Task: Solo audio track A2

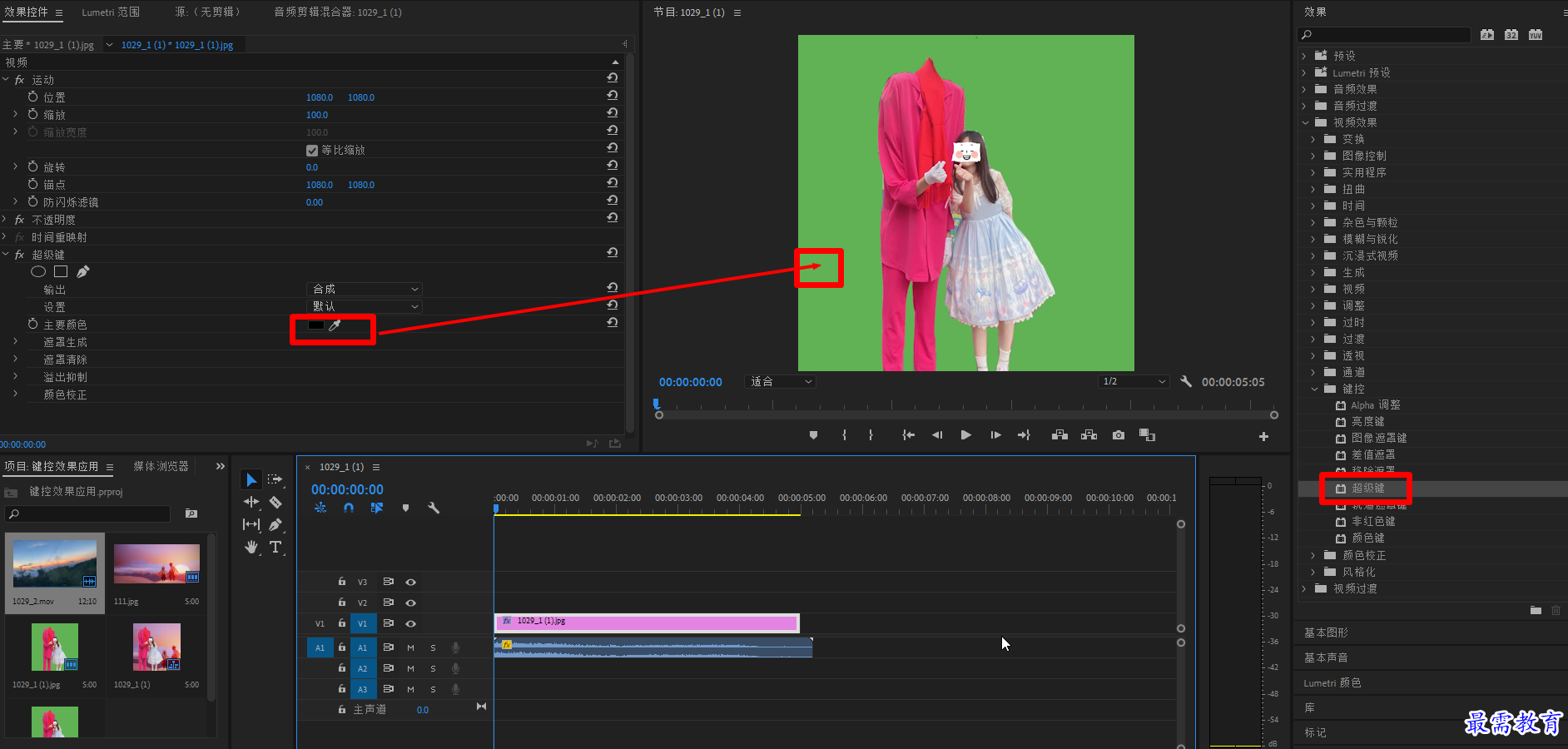Action: click(433, 668)
